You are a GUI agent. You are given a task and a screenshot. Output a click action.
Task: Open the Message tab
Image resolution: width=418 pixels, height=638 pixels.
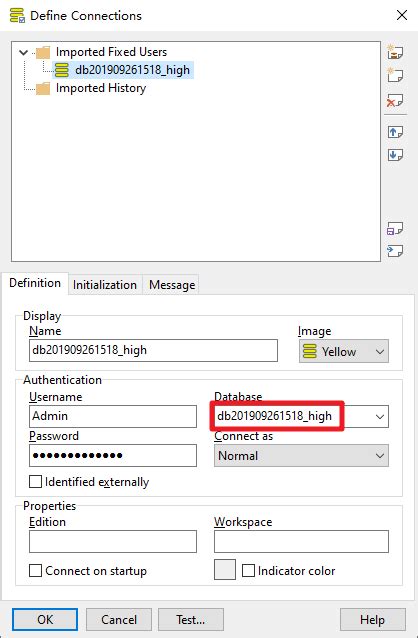[172, 285]
